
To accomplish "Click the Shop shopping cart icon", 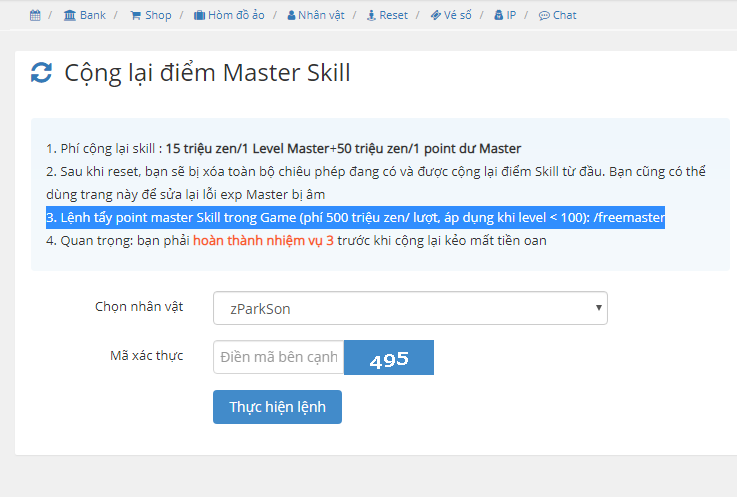I will 135,15.
